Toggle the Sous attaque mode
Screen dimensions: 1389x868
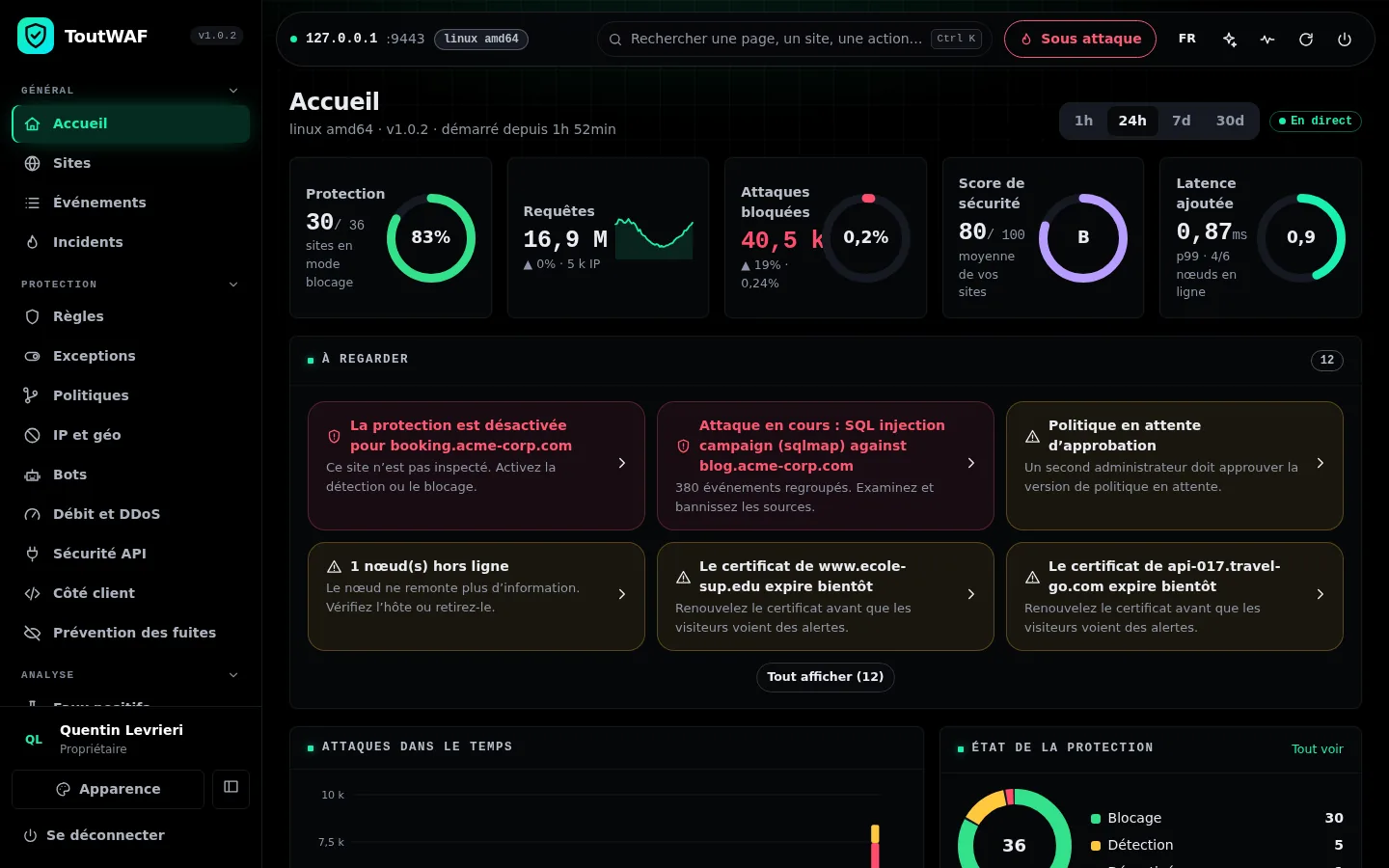point(1080,39)
